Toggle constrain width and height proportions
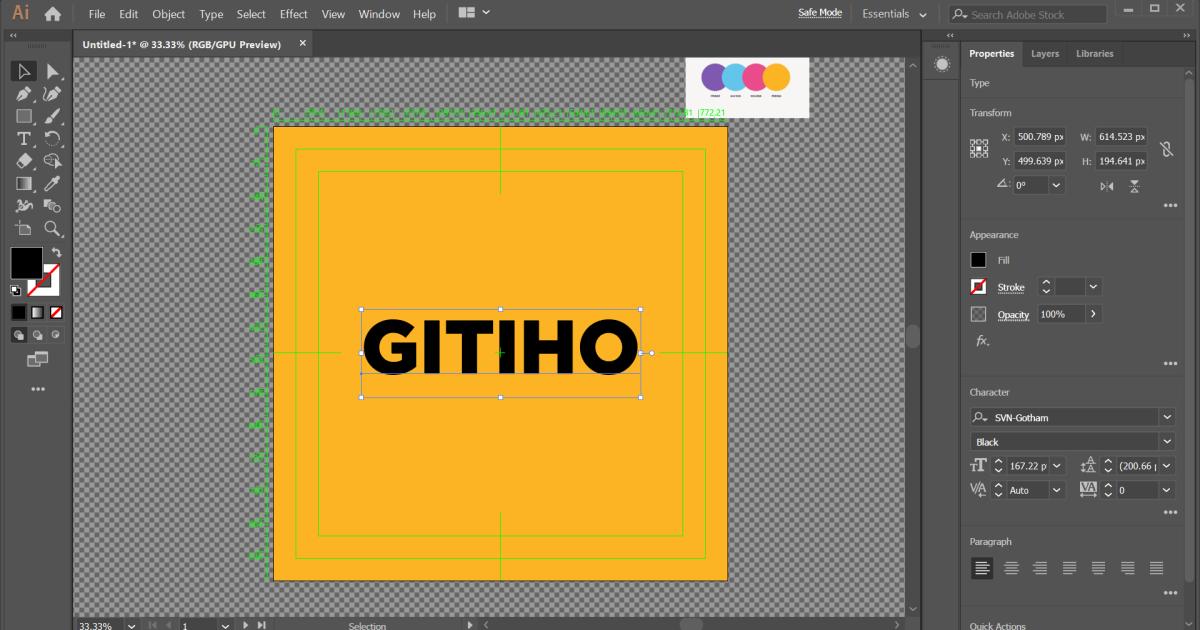The image size is (1200, 630). tap(1166, 149)
